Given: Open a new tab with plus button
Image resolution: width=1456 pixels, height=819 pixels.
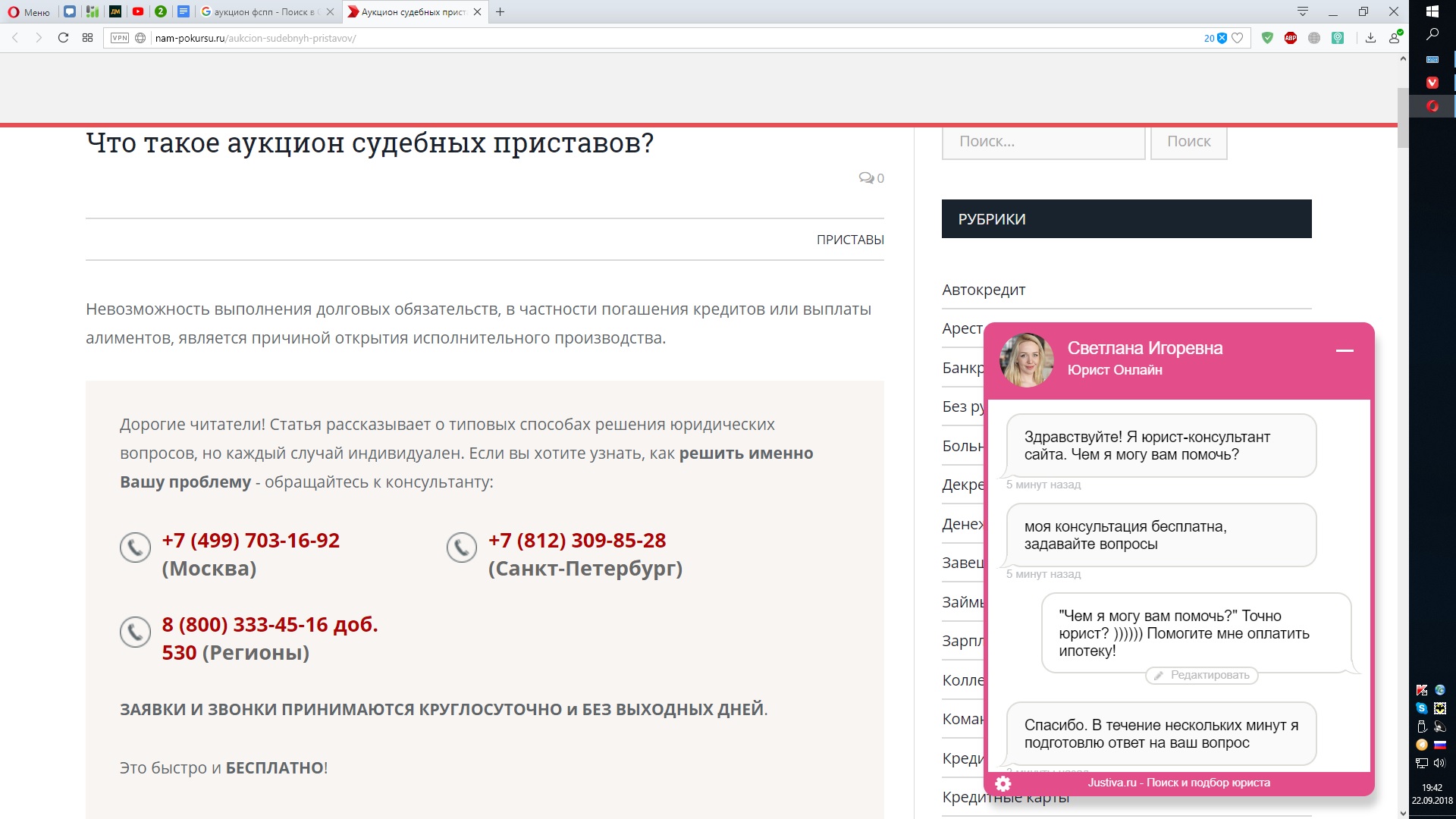Looking at the screenshot, I should 500,11.
